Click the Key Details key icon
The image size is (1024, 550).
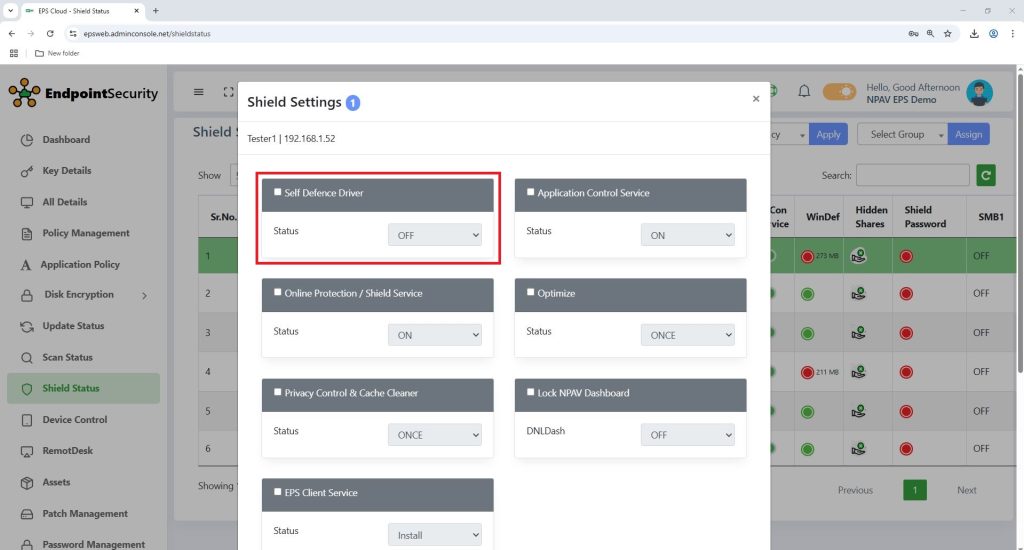(x=27, y=171)
